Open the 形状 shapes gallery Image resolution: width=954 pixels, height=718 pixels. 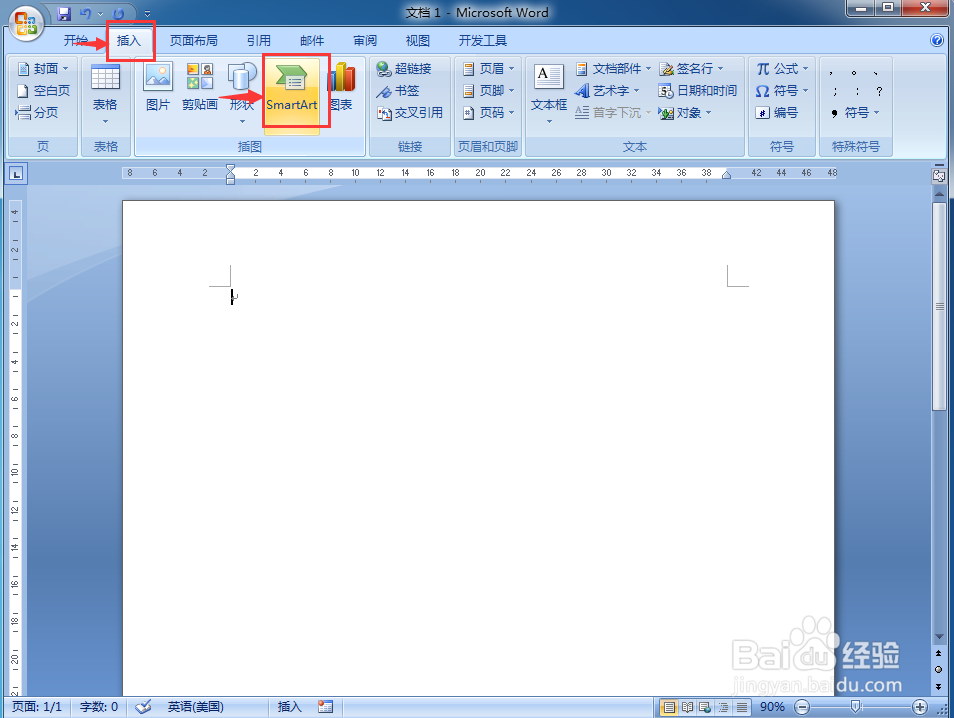[x=242, y=93]
